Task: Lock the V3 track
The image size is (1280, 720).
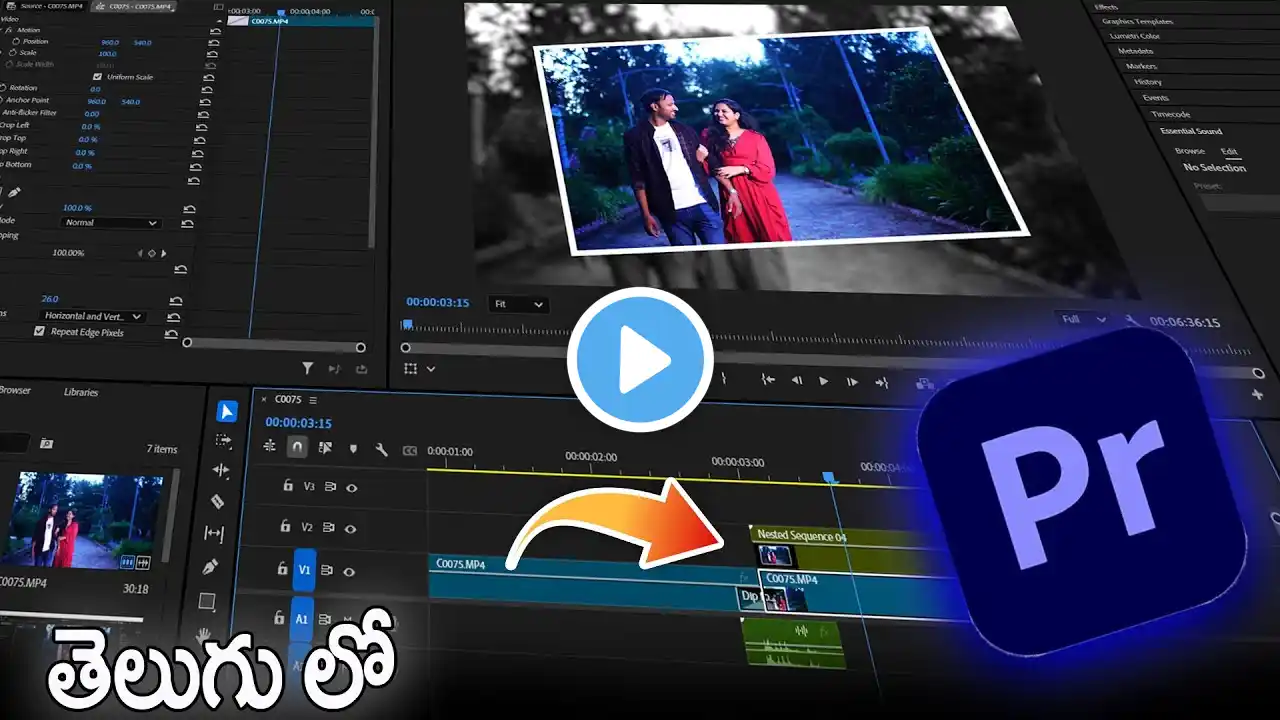Action: click(288, 486)
